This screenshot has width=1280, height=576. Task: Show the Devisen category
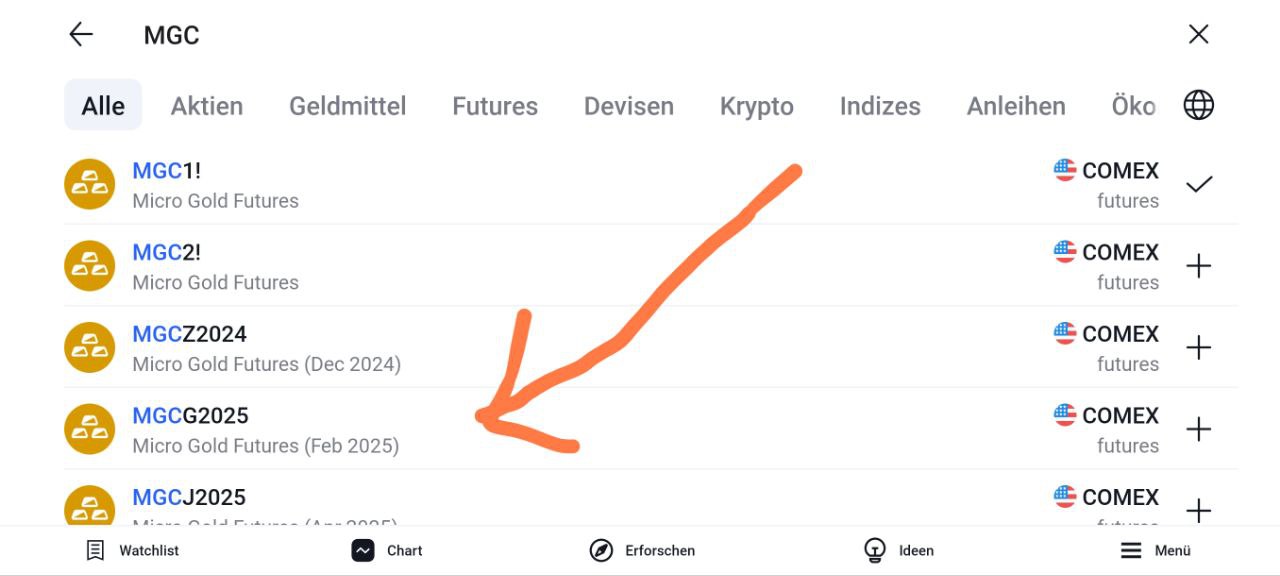[x=629, y=106]
